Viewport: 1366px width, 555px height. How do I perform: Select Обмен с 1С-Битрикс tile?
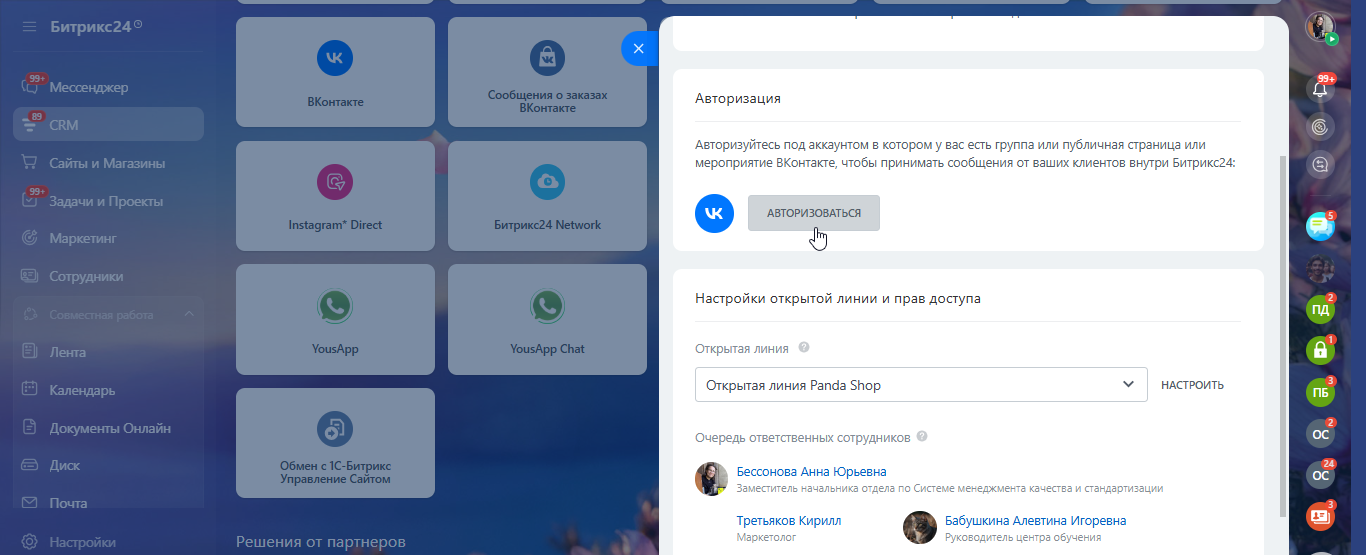[x=335, y=443]
